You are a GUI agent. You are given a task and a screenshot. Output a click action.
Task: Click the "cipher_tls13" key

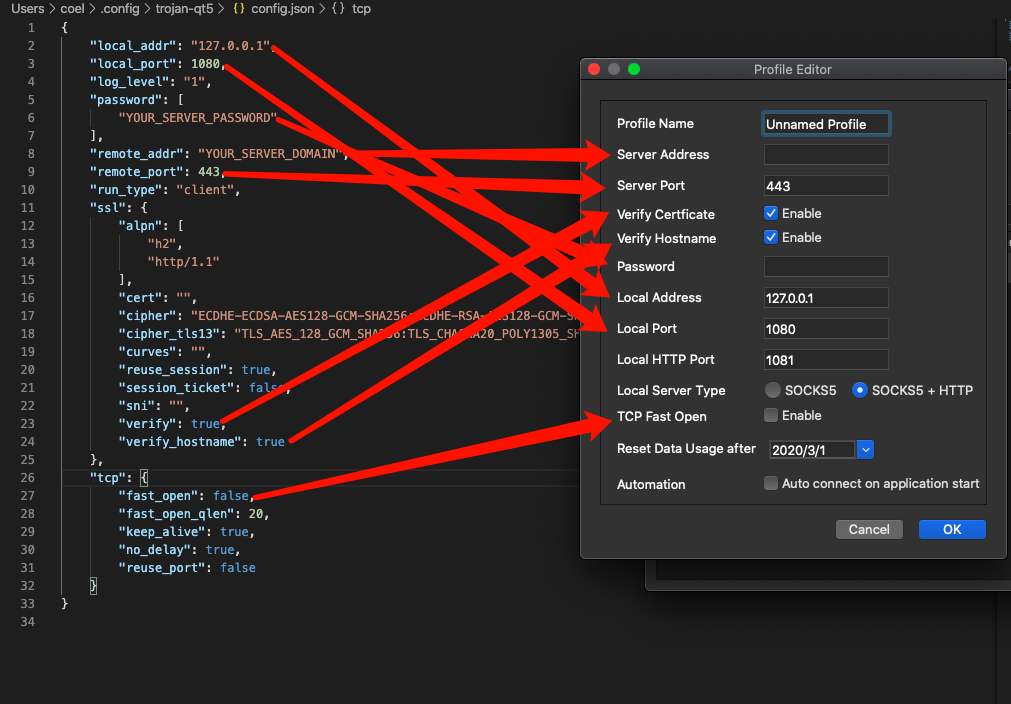click(x=169, y=334)
